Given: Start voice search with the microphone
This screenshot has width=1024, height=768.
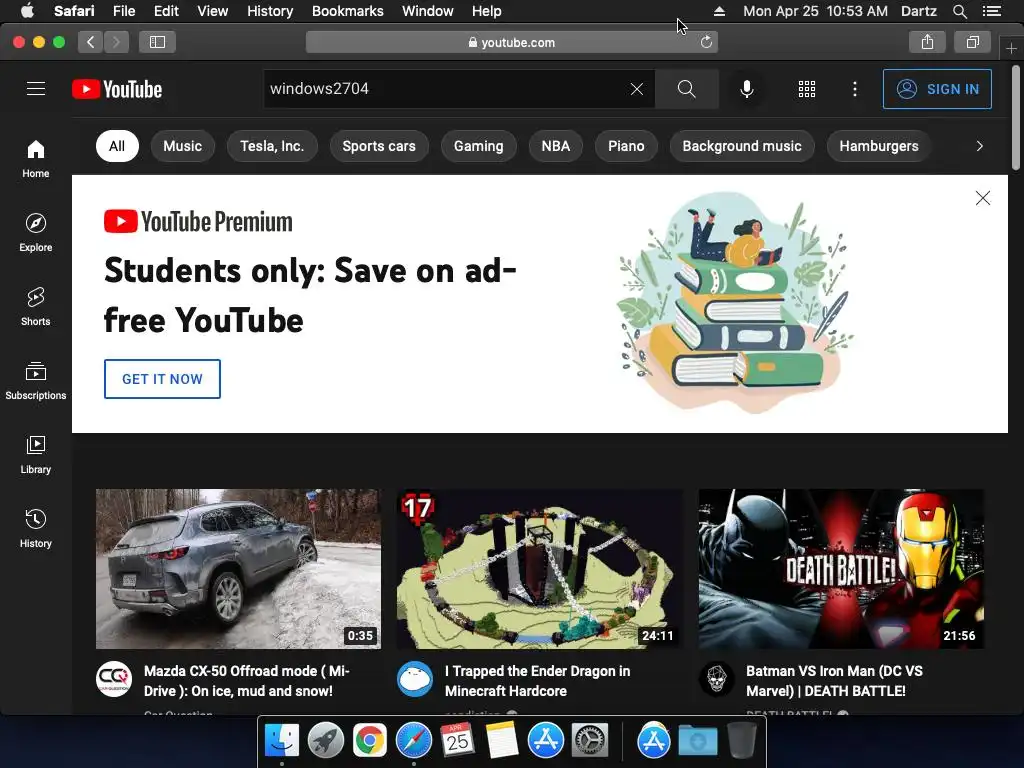Looking at the screenshot, I should pos(746,89).
